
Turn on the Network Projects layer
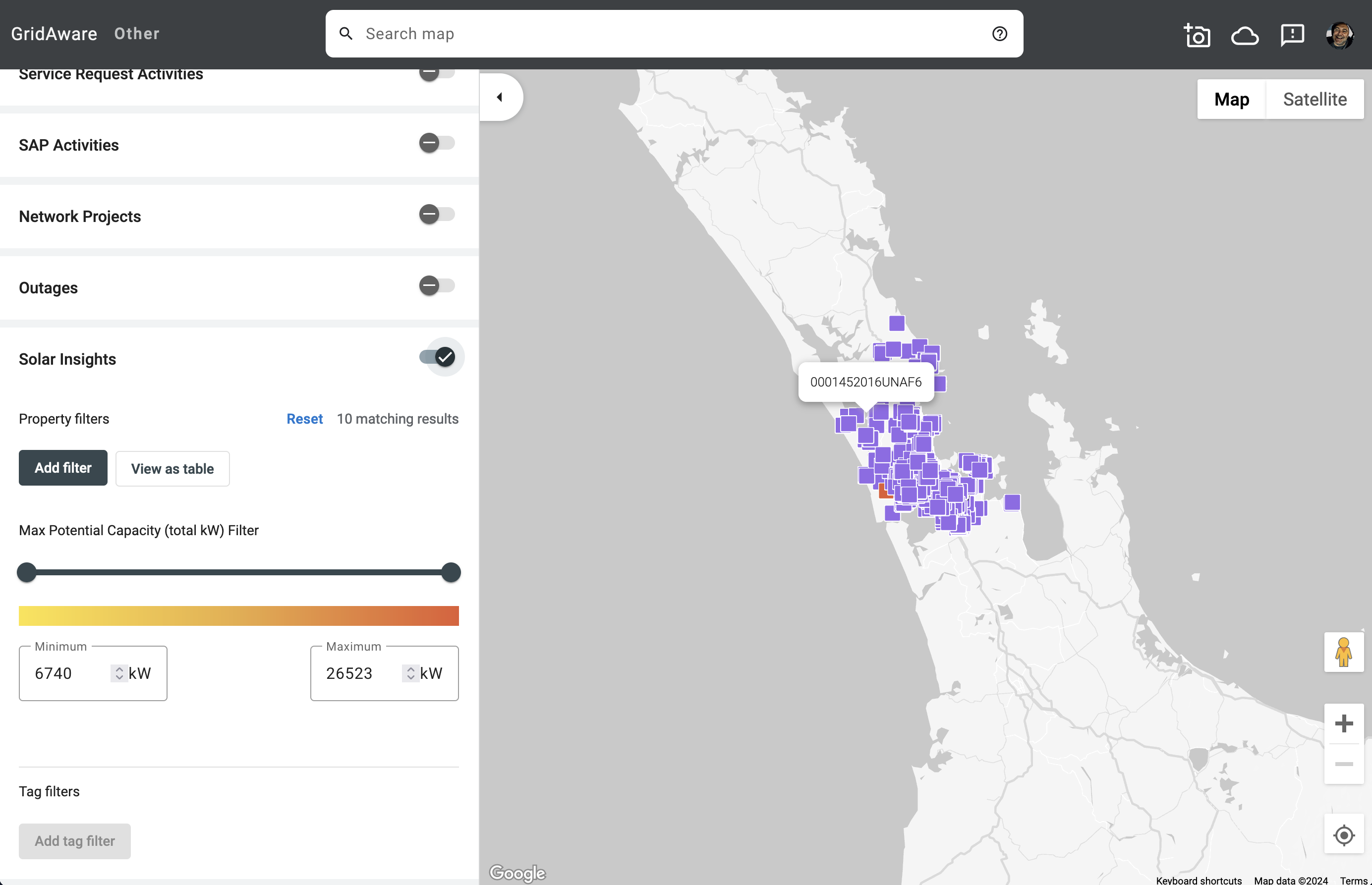point(436,215)
